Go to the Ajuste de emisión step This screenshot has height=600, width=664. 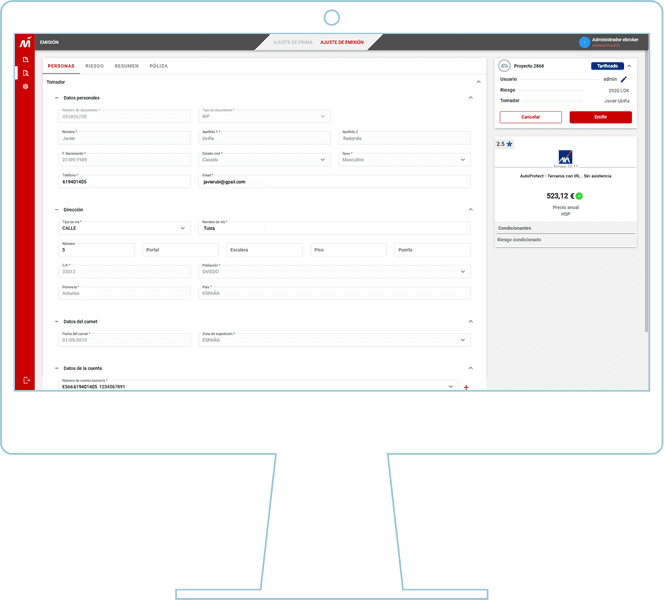[342, 42]
